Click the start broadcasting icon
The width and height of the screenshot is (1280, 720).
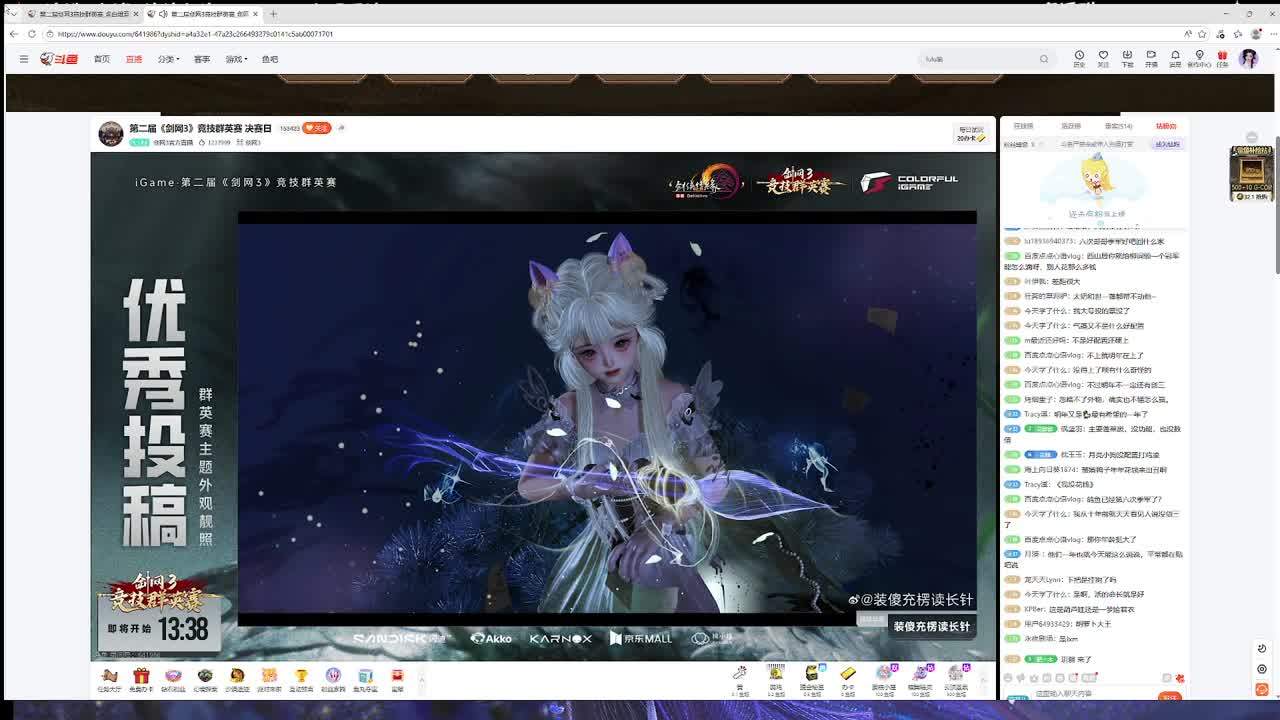click(x=1151, y=58)
